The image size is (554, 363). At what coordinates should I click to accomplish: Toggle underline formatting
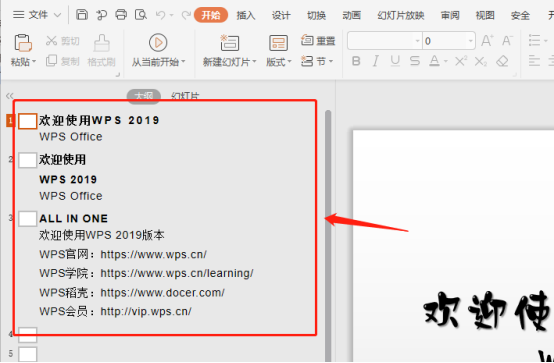point(395,61)
